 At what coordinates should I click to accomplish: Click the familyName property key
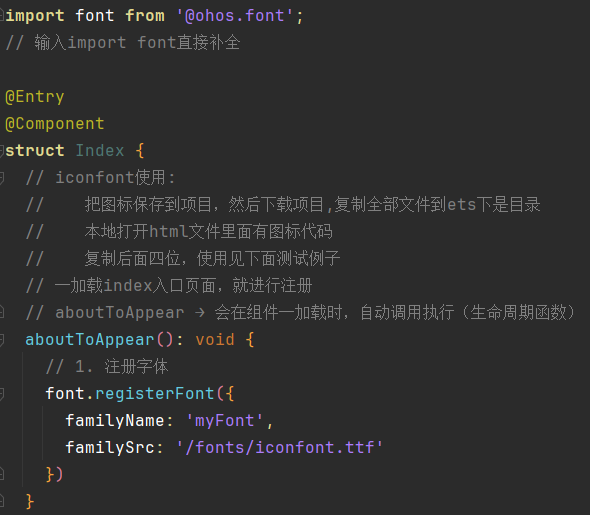tap(114, 421)
